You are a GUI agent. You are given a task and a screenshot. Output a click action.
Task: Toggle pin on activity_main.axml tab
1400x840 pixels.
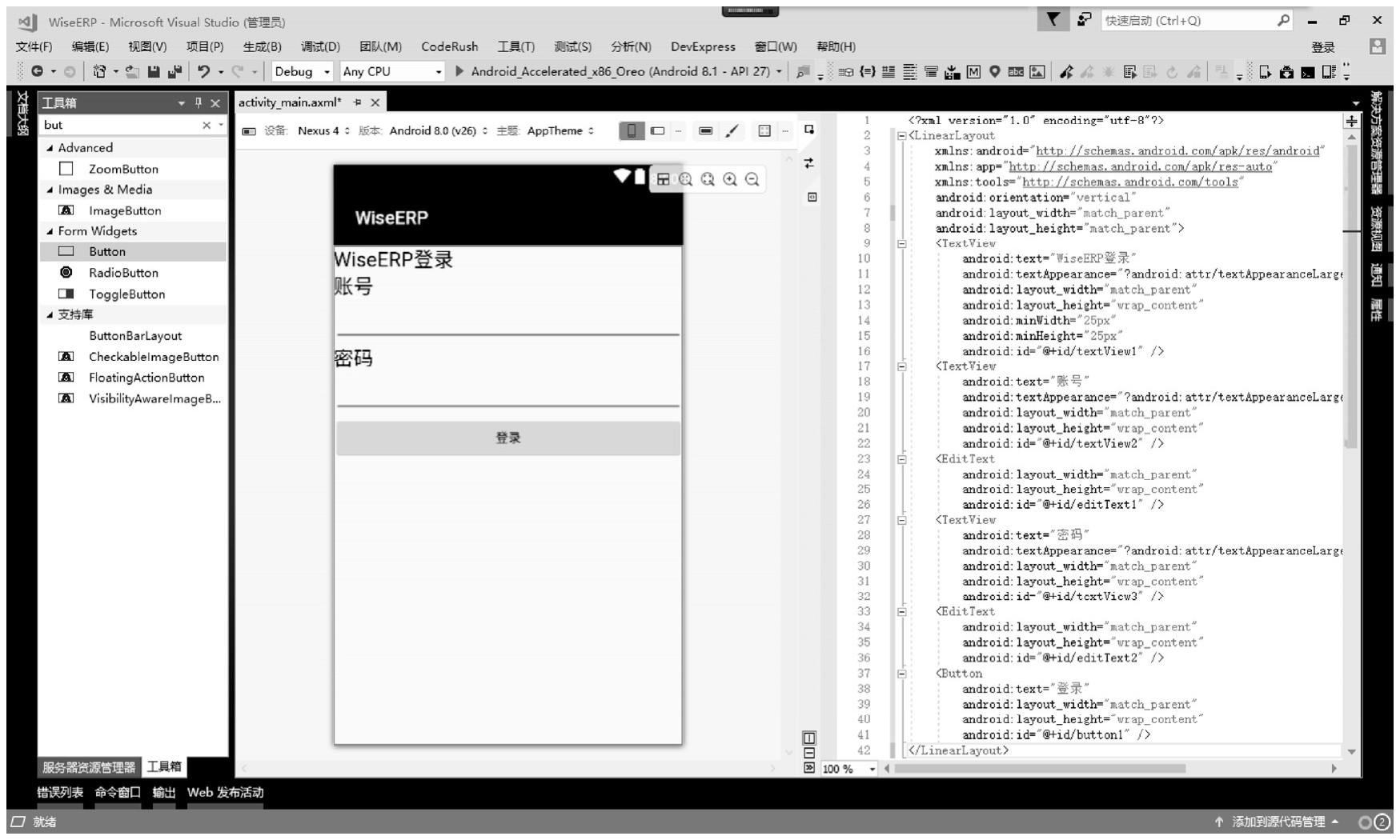(357, 102)
